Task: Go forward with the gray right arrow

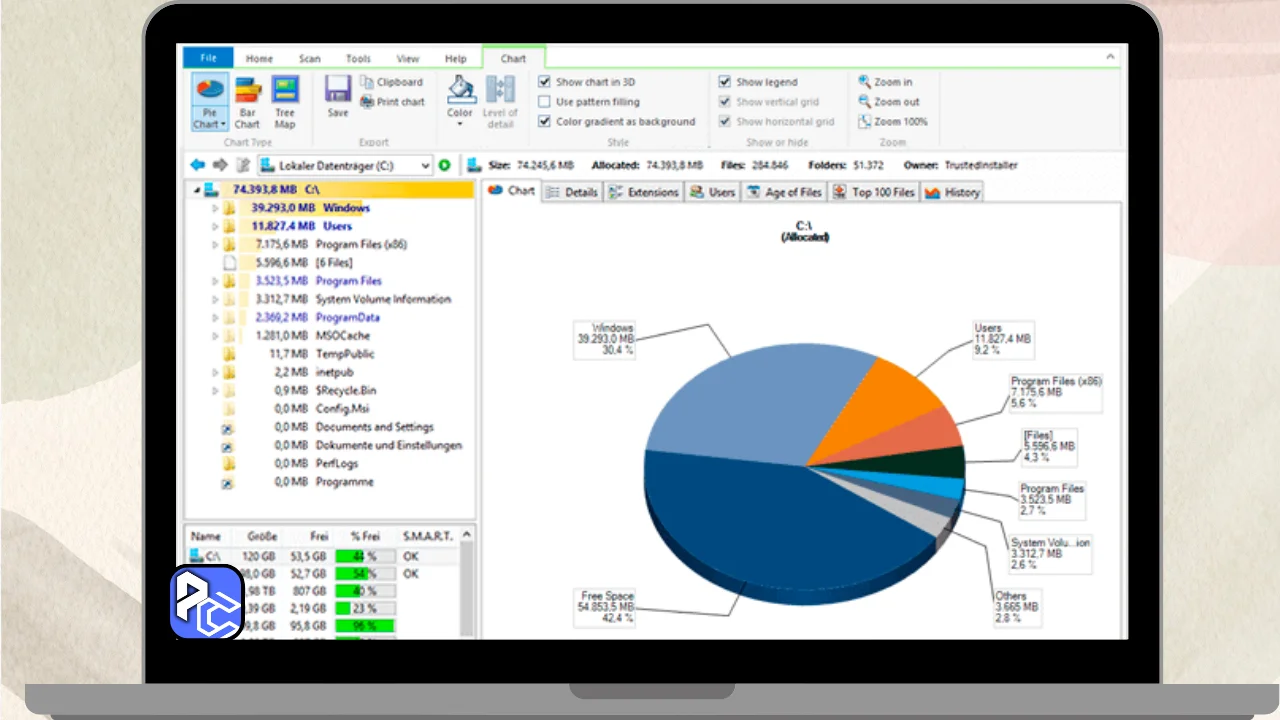Action: click(x=220, y=165)
